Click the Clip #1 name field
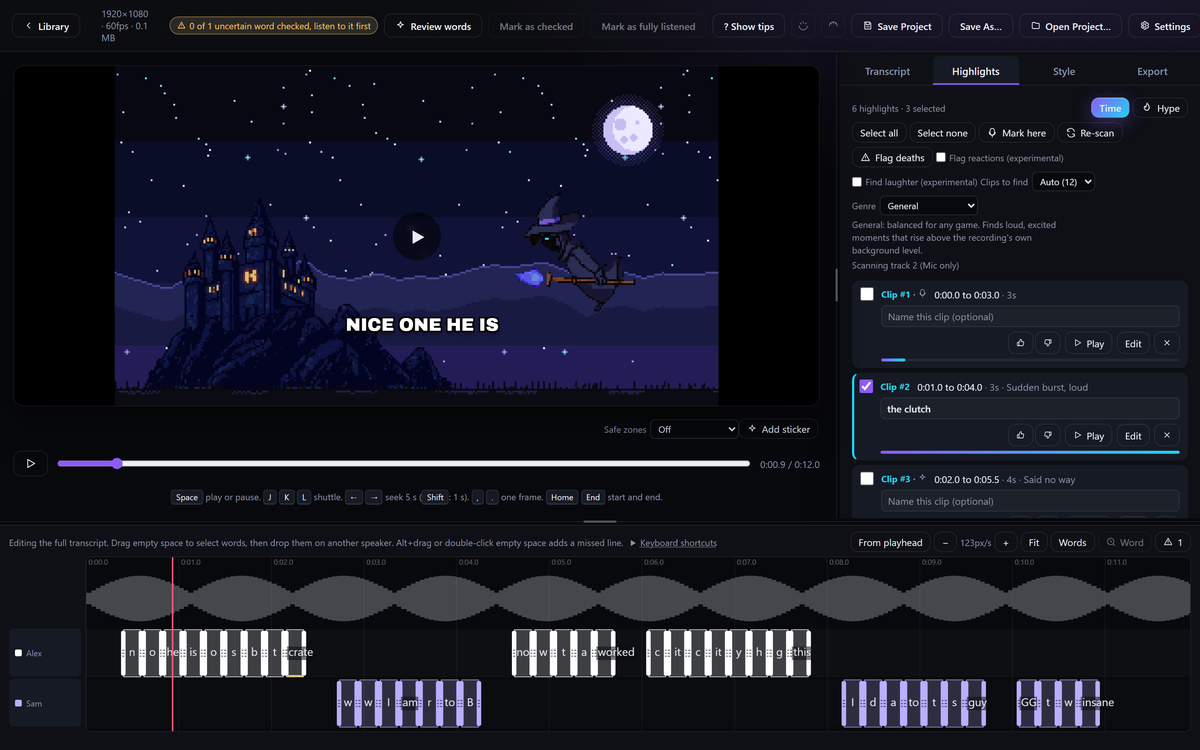Image resolution: width=1200 pixels, height=750 pixels. point(1030,317)
